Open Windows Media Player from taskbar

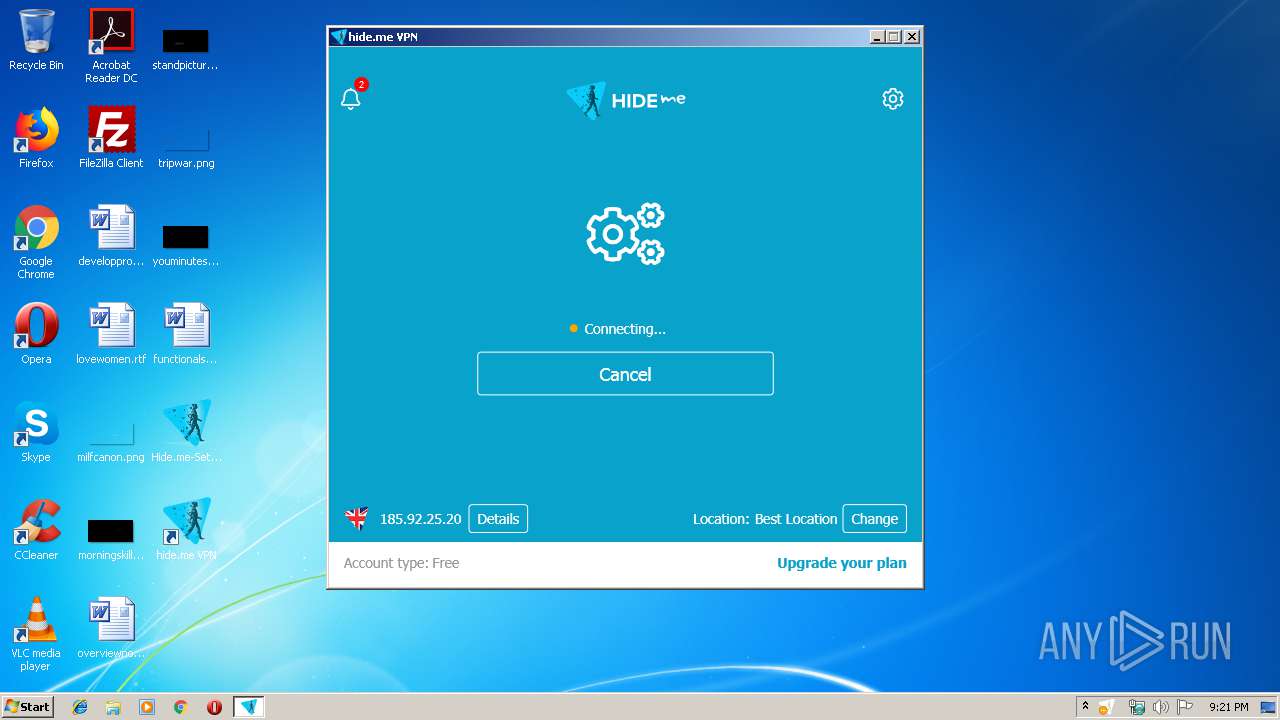click(147, 707)
